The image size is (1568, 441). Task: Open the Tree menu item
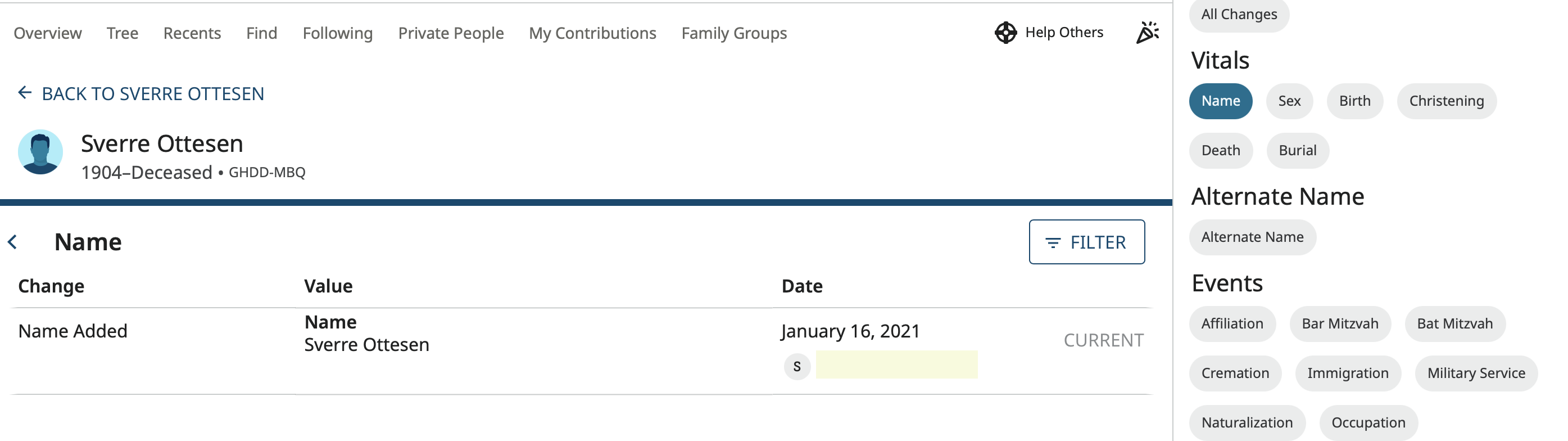[x=123, y=34]
